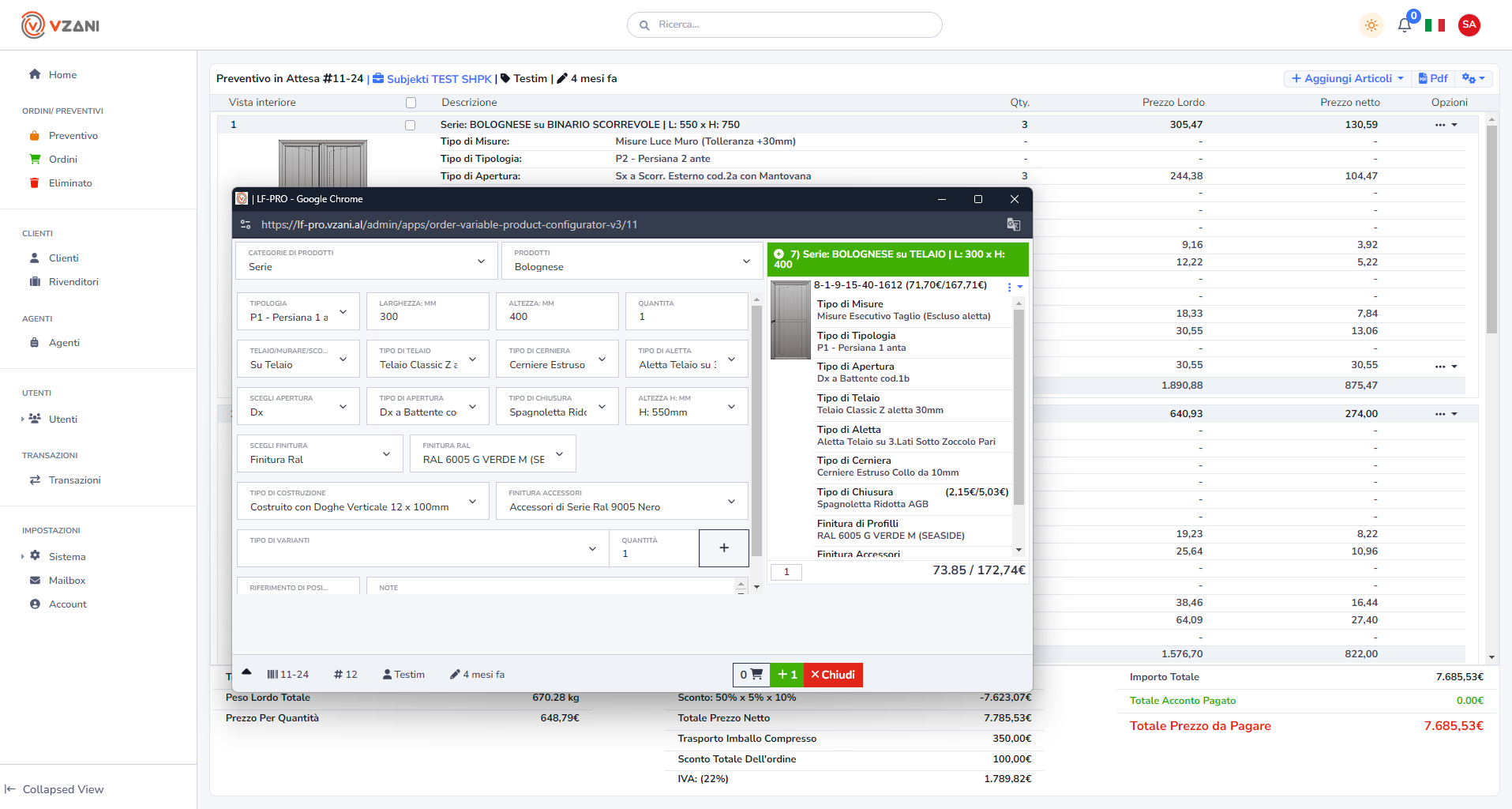1512x809 pixels.
Task: Expand the Aggiungi Articoli dropdown
Action: [1348, 78]
